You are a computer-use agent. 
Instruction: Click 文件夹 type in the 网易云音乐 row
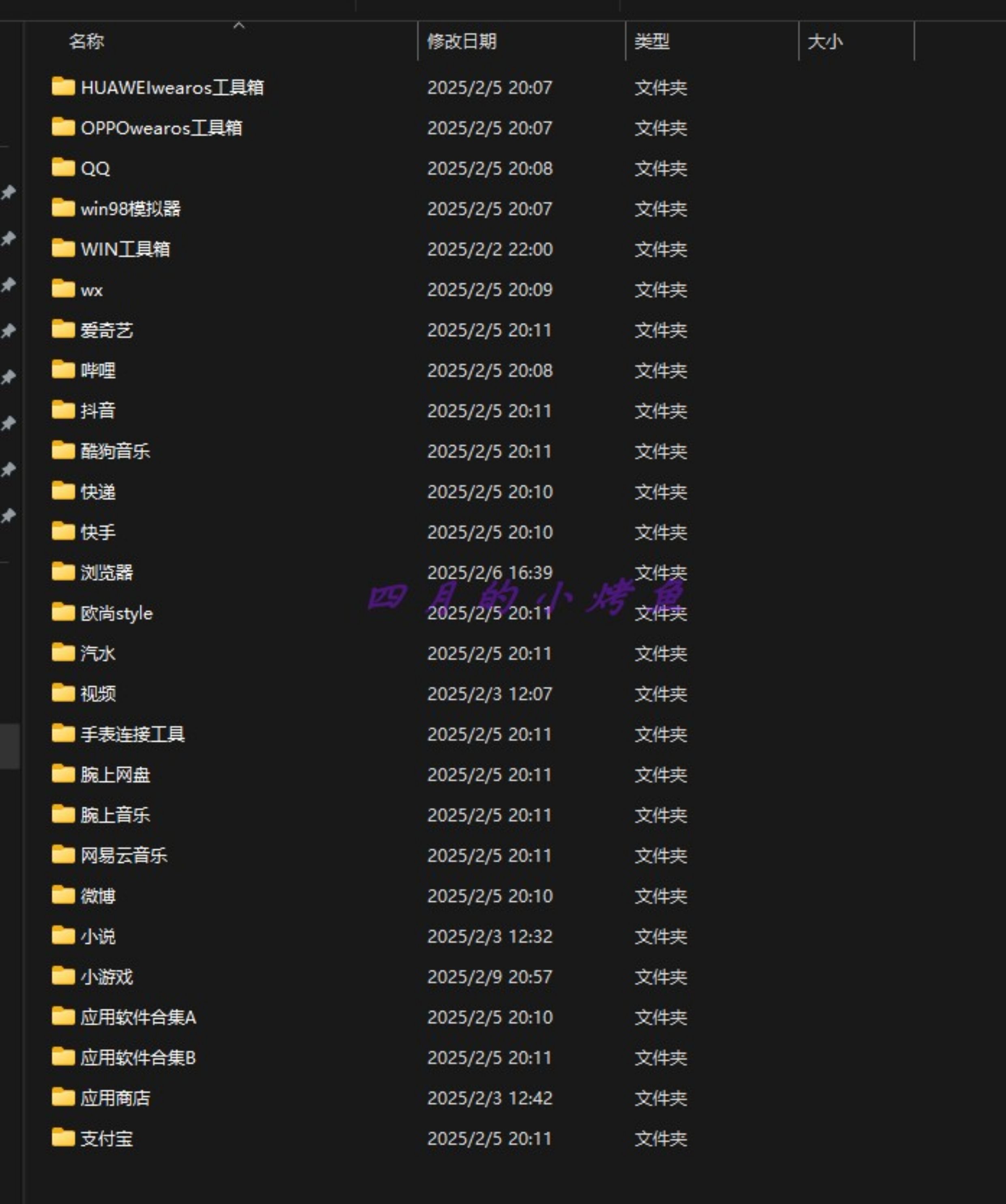point(660,856)
